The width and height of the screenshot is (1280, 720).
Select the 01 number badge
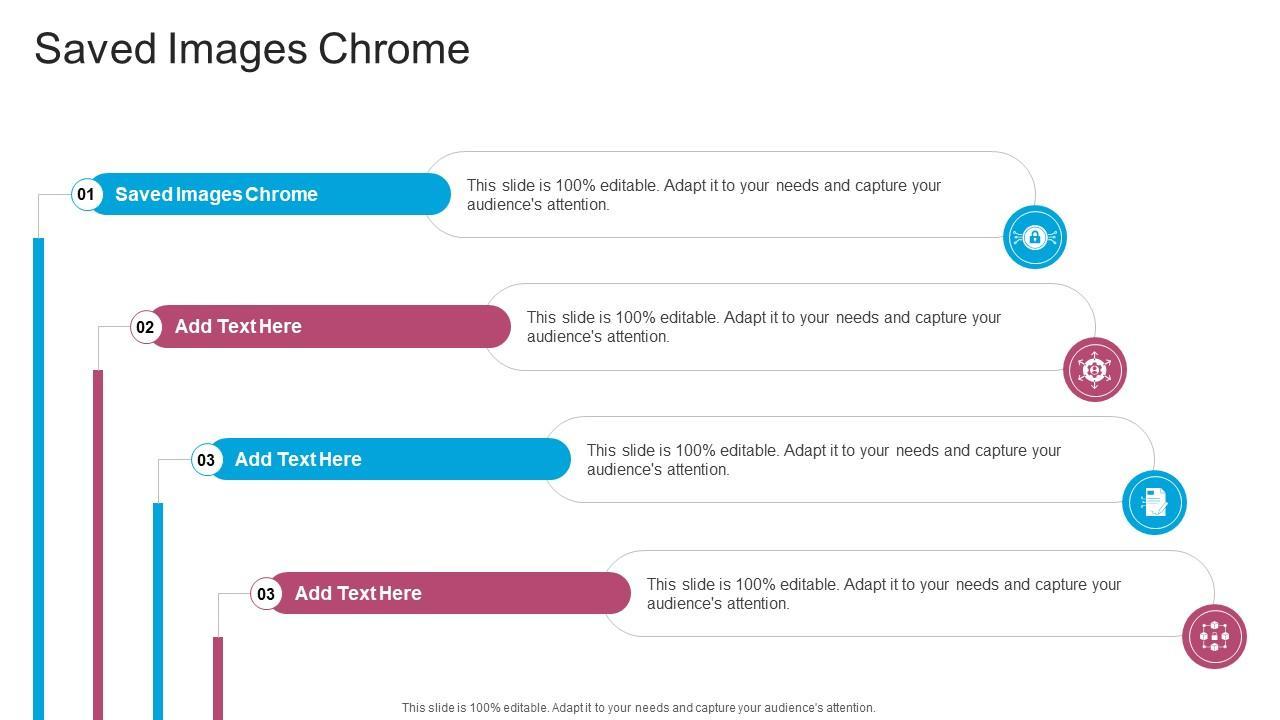pyautogui.click(x=86, y=194)
